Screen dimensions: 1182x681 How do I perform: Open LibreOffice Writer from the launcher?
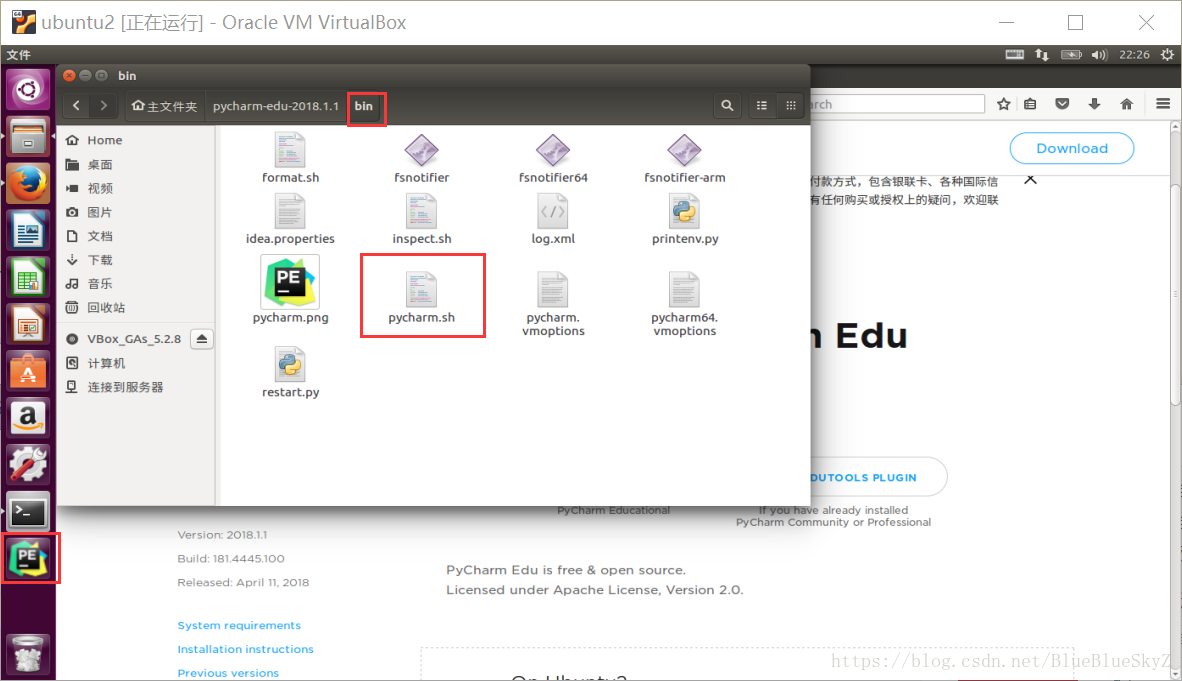pyautogui.click(x=28, y=230)
